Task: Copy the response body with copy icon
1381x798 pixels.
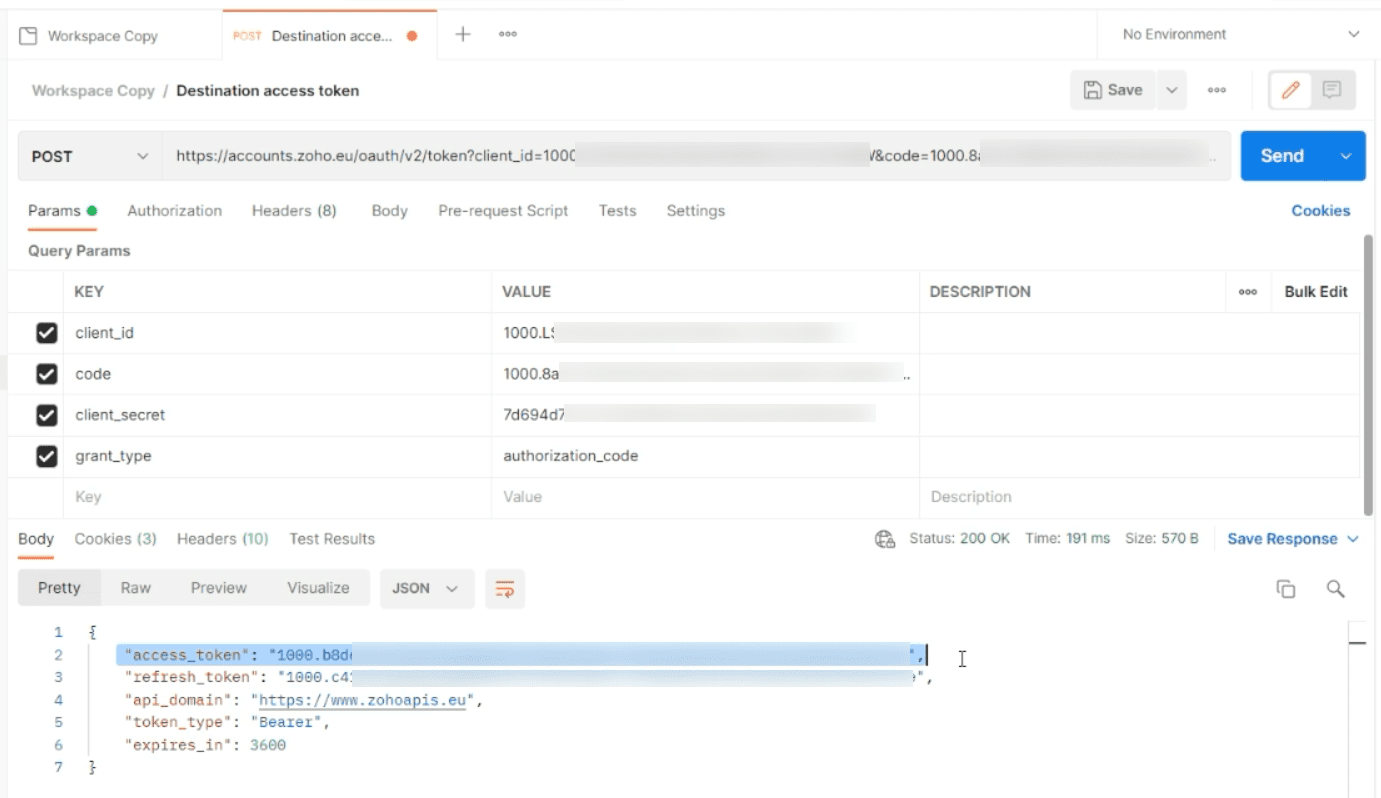Action: [x=1286, y=589]
